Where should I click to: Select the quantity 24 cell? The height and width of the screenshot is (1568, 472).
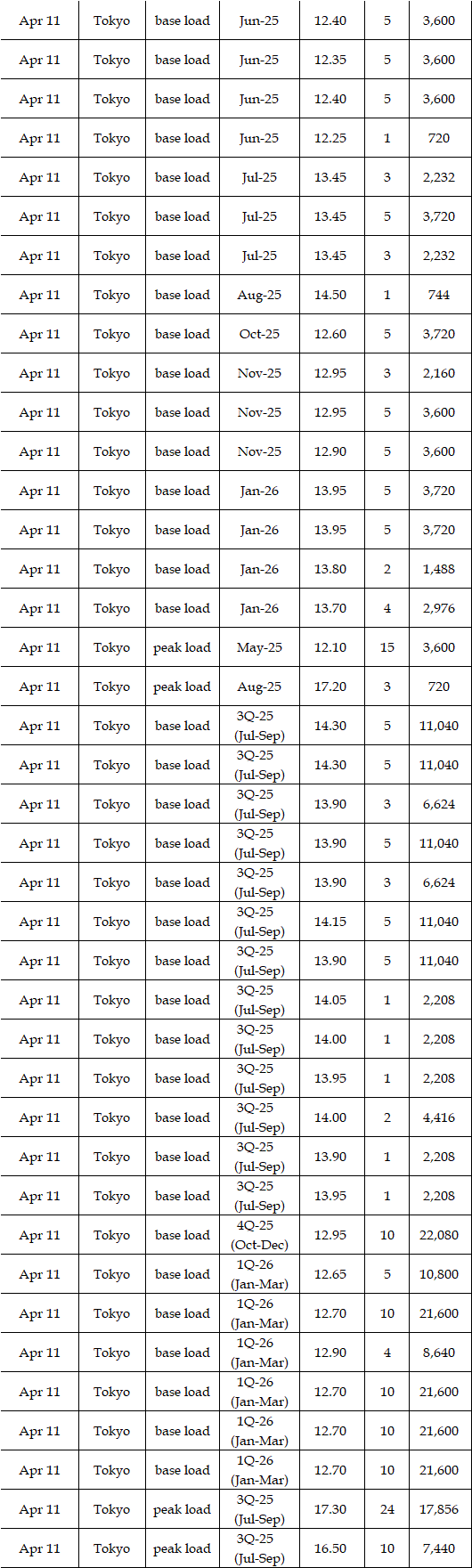387,1509
